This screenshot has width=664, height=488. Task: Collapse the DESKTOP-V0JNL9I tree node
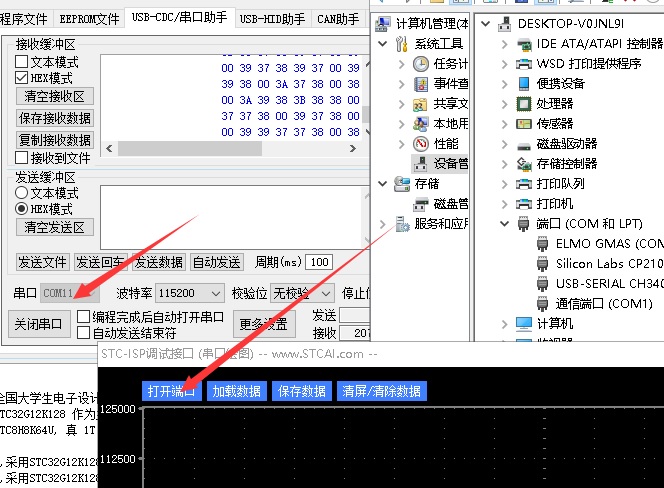point(485,24)
